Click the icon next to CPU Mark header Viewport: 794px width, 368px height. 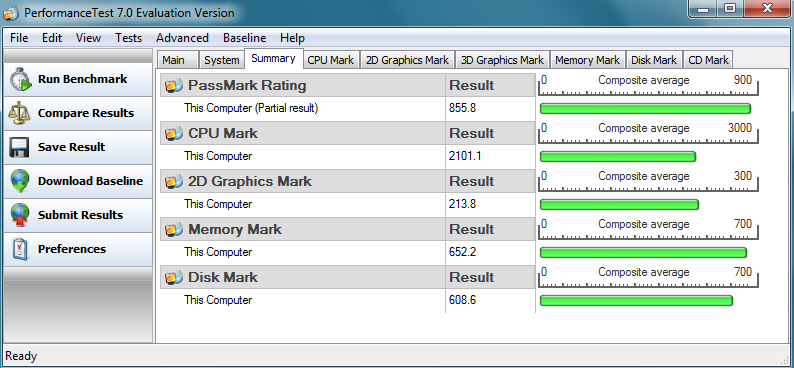(x=174, y=134)
